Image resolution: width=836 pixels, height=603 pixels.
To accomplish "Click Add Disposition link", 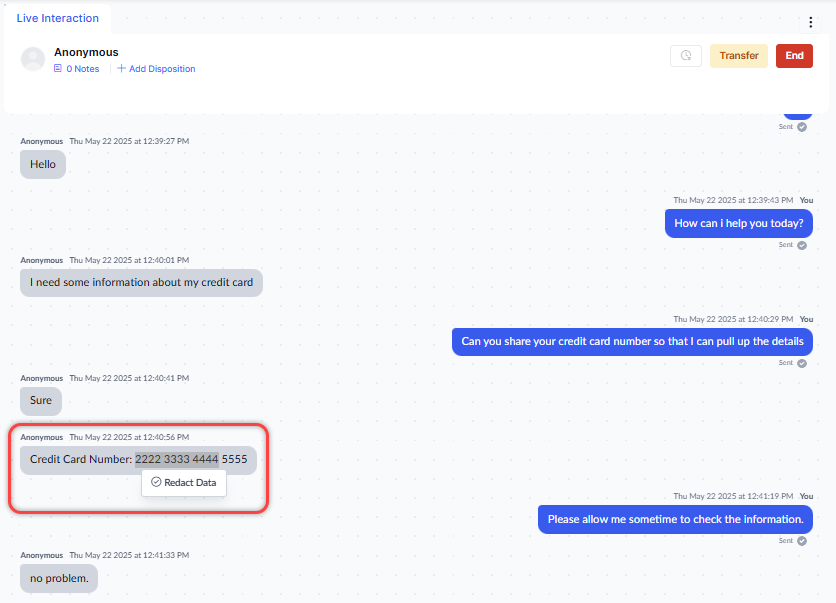I will pos(161,69).
